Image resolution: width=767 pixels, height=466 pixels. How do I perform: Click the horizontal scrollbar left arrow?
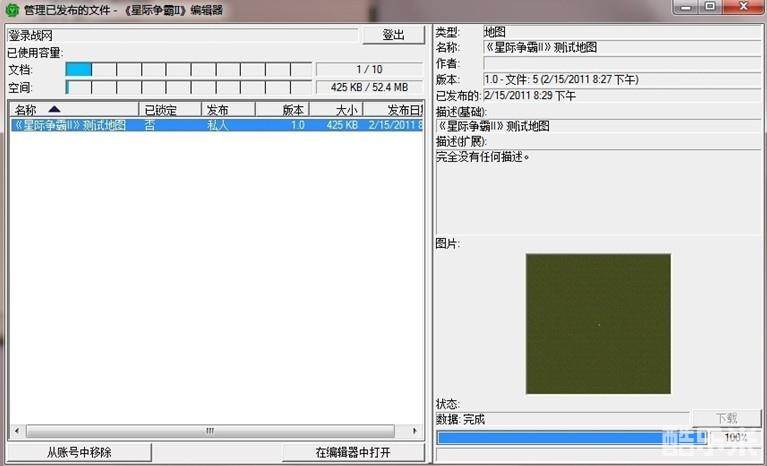[x=16, y=431]
